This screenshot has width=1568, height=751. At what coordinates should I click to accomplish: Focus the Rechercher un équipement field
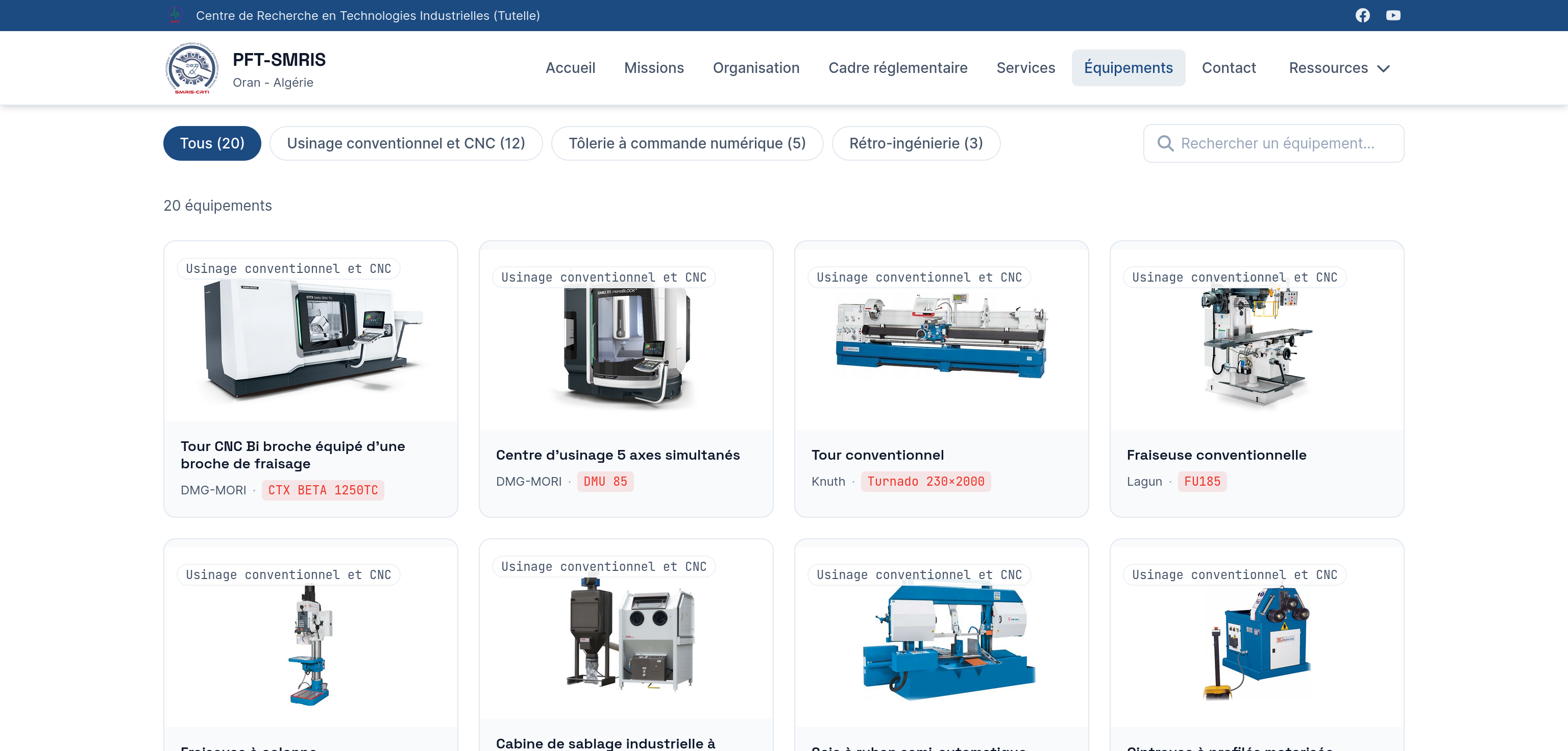point(1273,144)
